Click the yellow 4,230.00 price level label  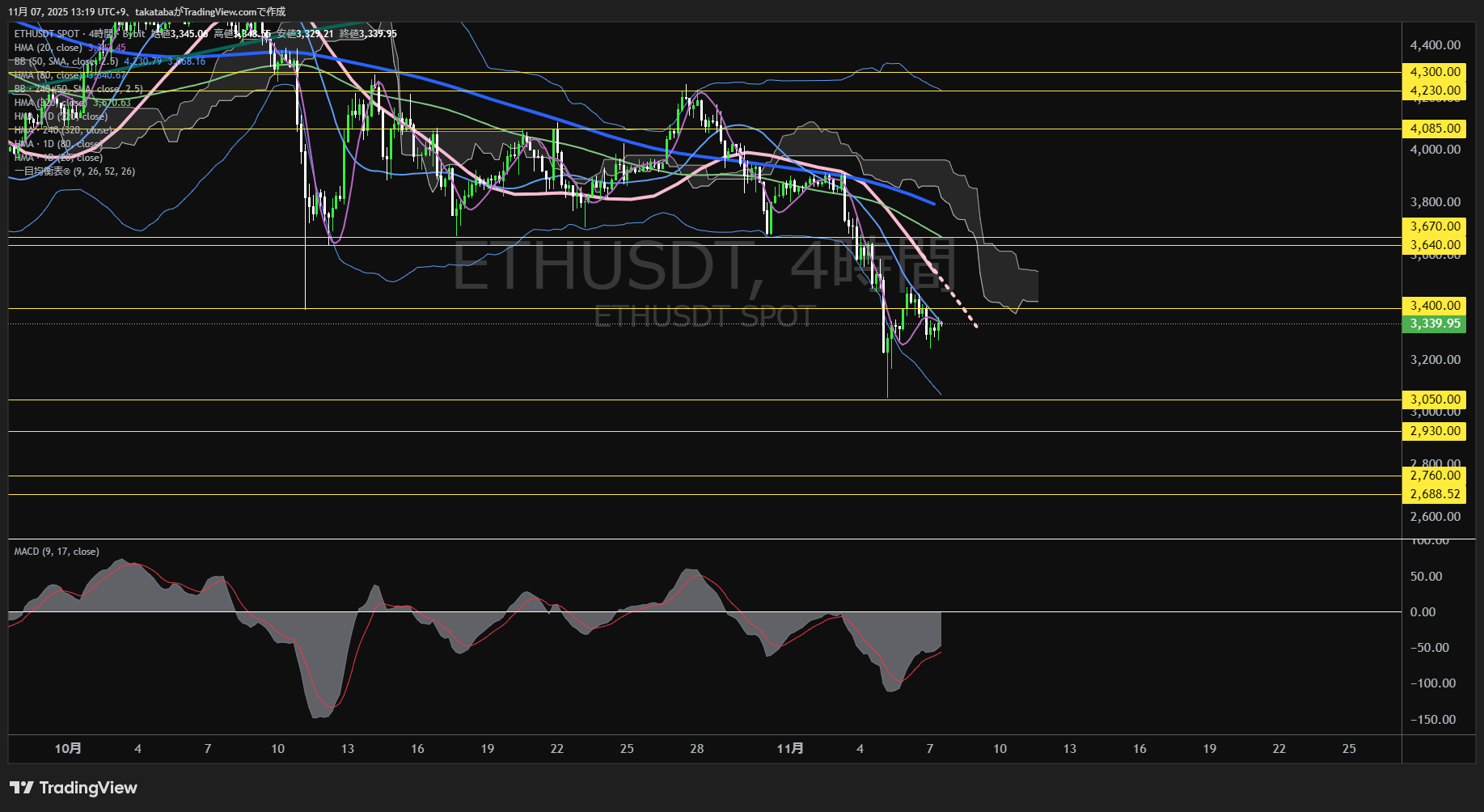(1434, 90)
